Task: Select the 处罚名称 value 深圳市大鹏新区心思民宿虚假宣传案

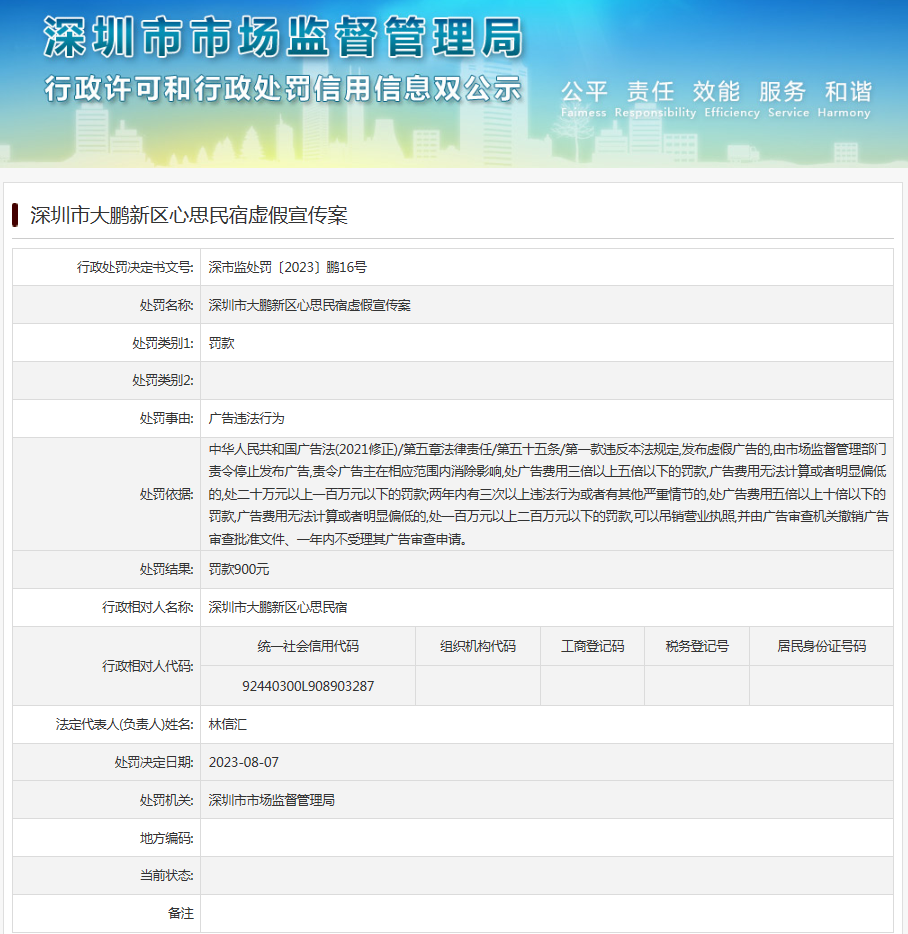Action: 309,306
